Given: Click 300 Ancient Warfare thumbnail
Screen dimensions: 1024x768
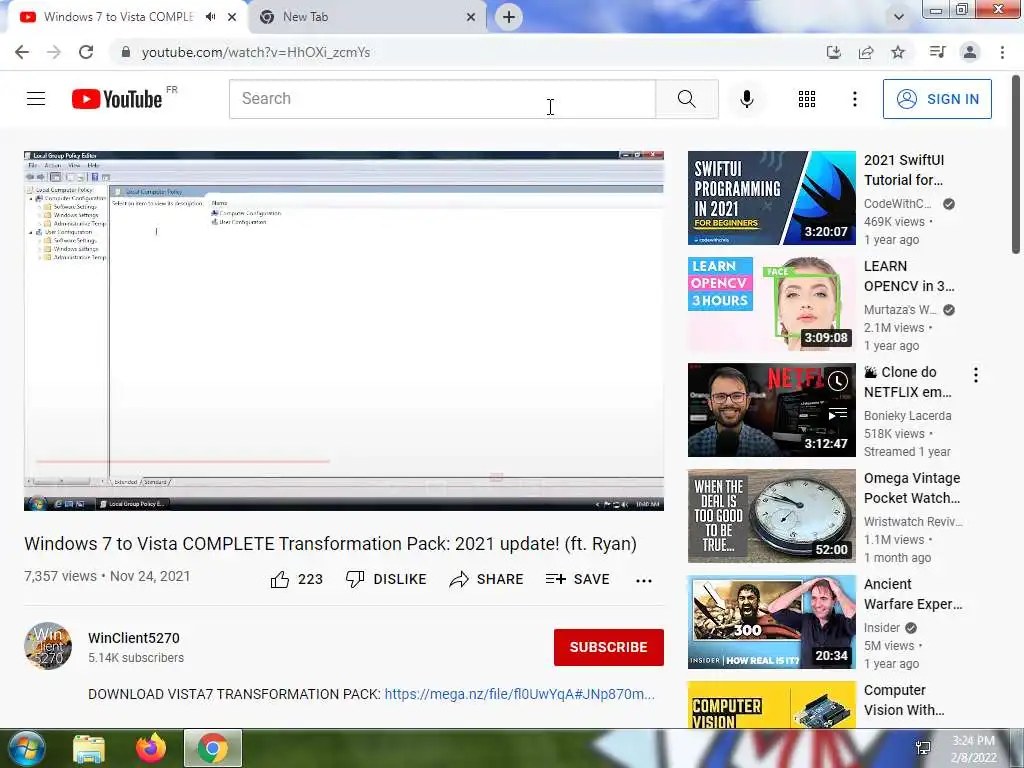Looking at the screenshot, I should (x=771, y=622).
